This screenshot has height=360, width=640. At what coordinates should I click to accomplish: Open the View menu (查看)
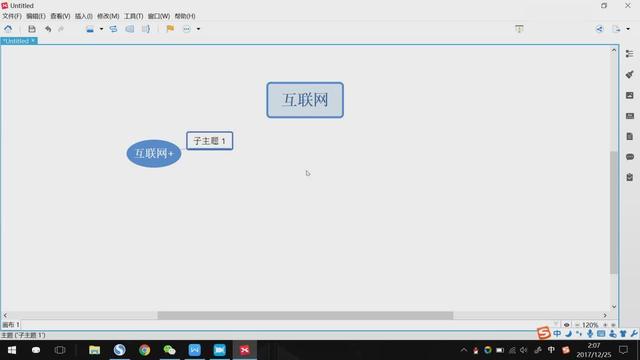(x=60, y=16)
